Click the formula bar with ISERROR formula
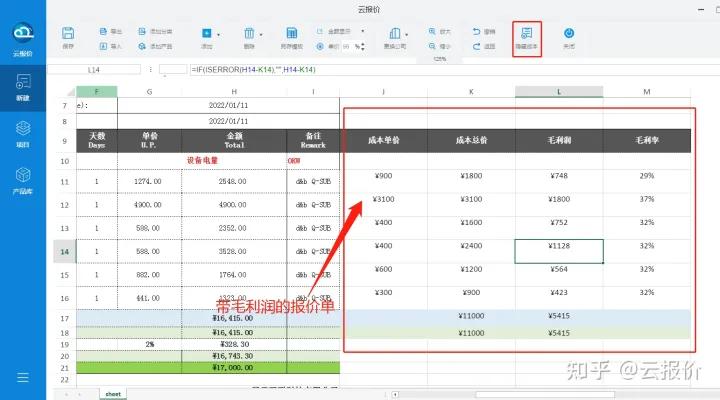 click(454, 69)
